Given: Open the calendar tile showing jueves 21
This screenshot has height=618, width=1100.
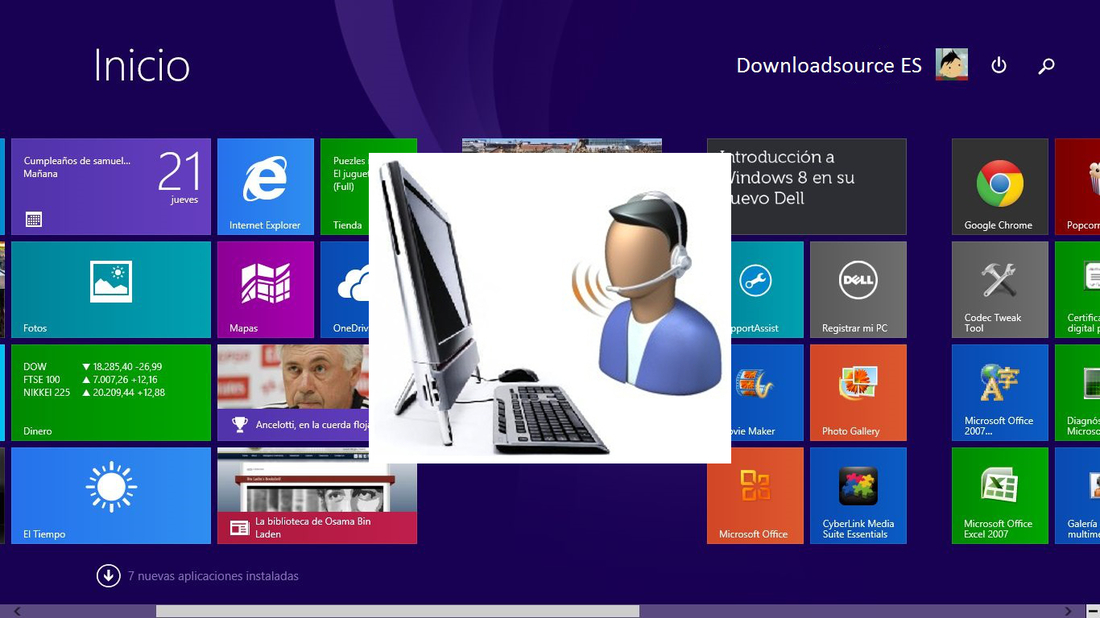Looking at the screenshot, I should coord(111,187).
